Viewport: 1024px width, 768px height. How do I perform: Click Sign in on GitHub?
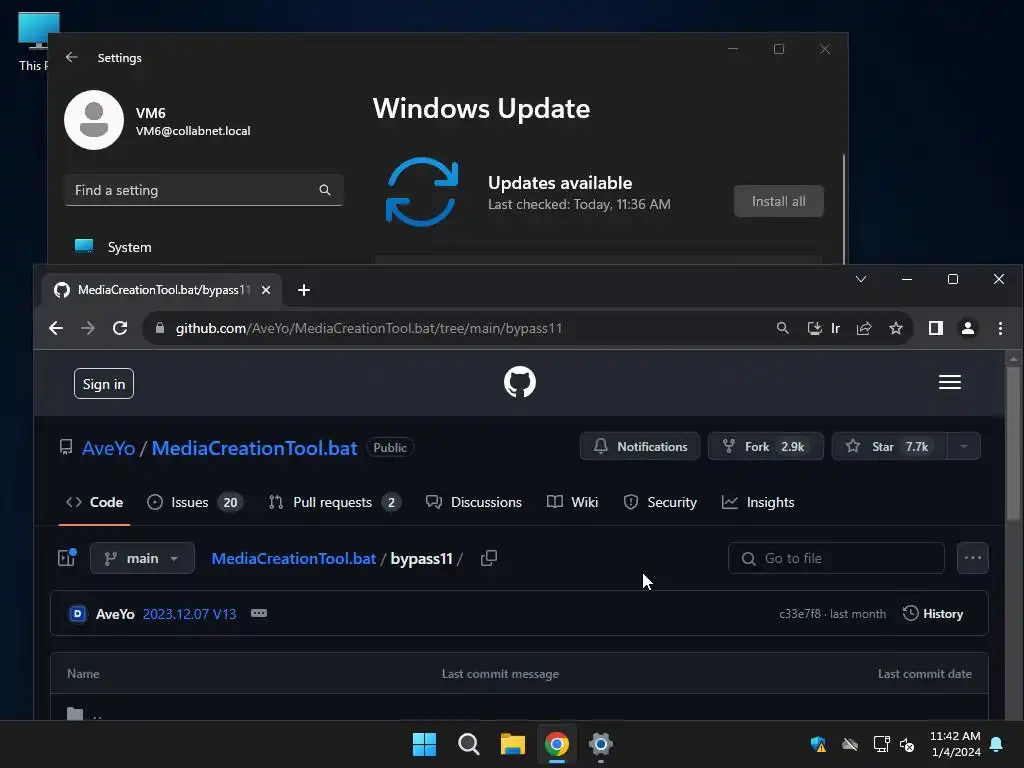104,384
